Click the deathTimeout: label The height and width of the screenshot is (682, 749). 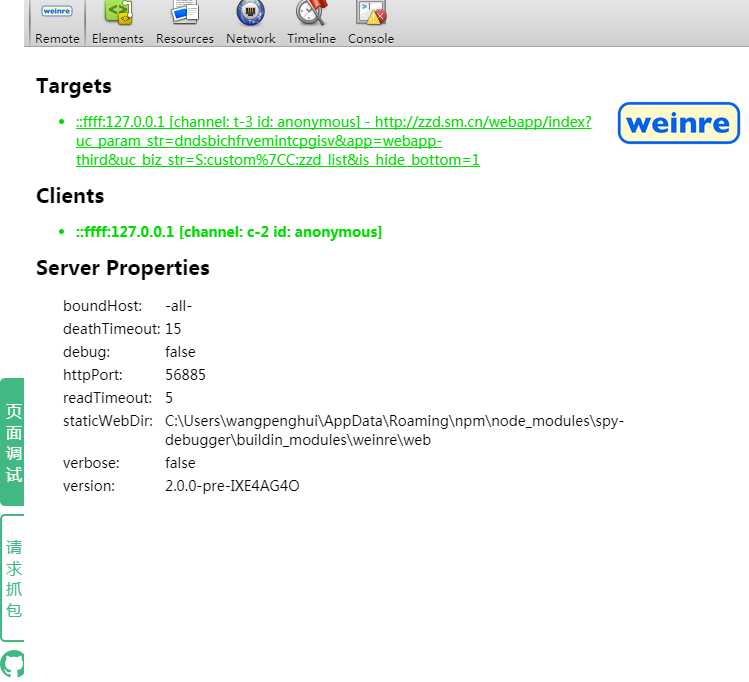111,329
